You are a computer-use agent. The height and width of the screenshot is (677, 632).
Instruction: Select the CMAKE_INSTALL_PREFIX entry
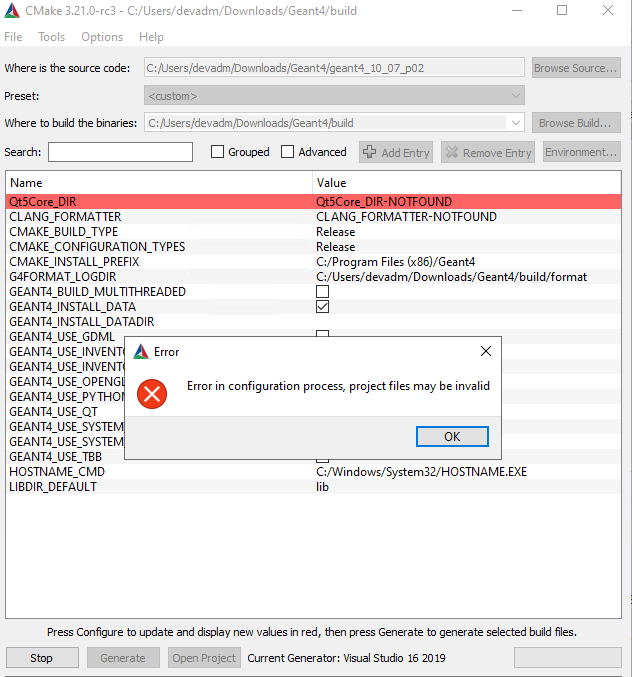(74, 262)
